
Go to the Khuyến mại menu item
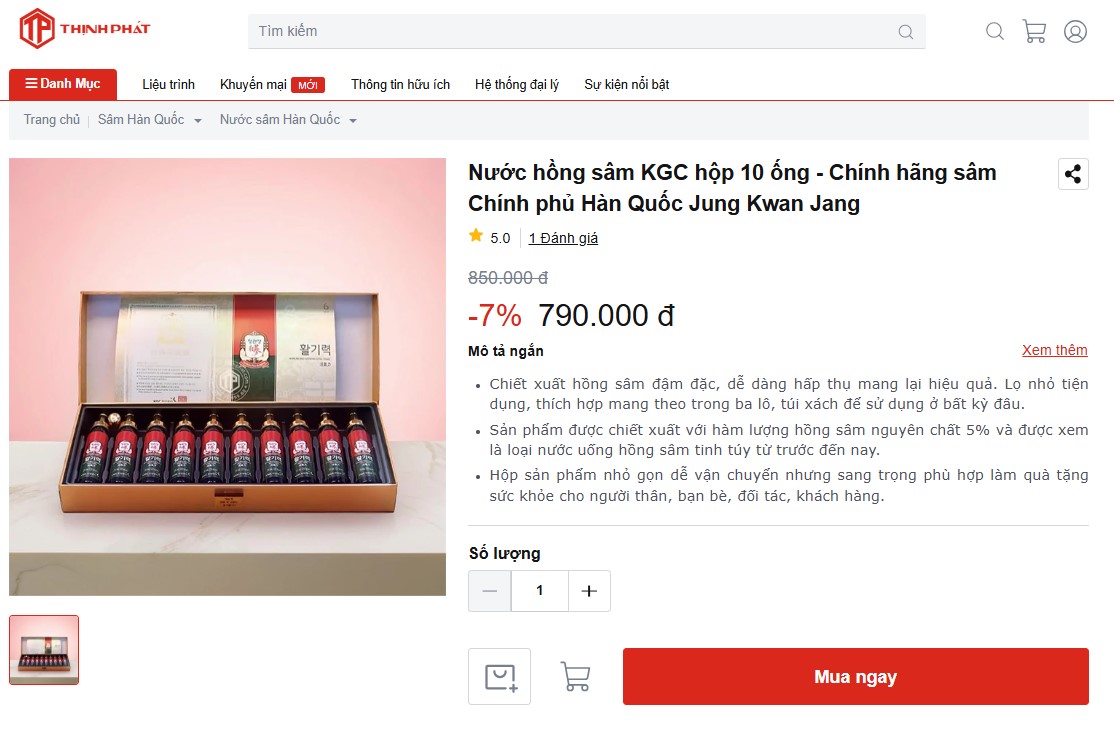coord(253,84)
